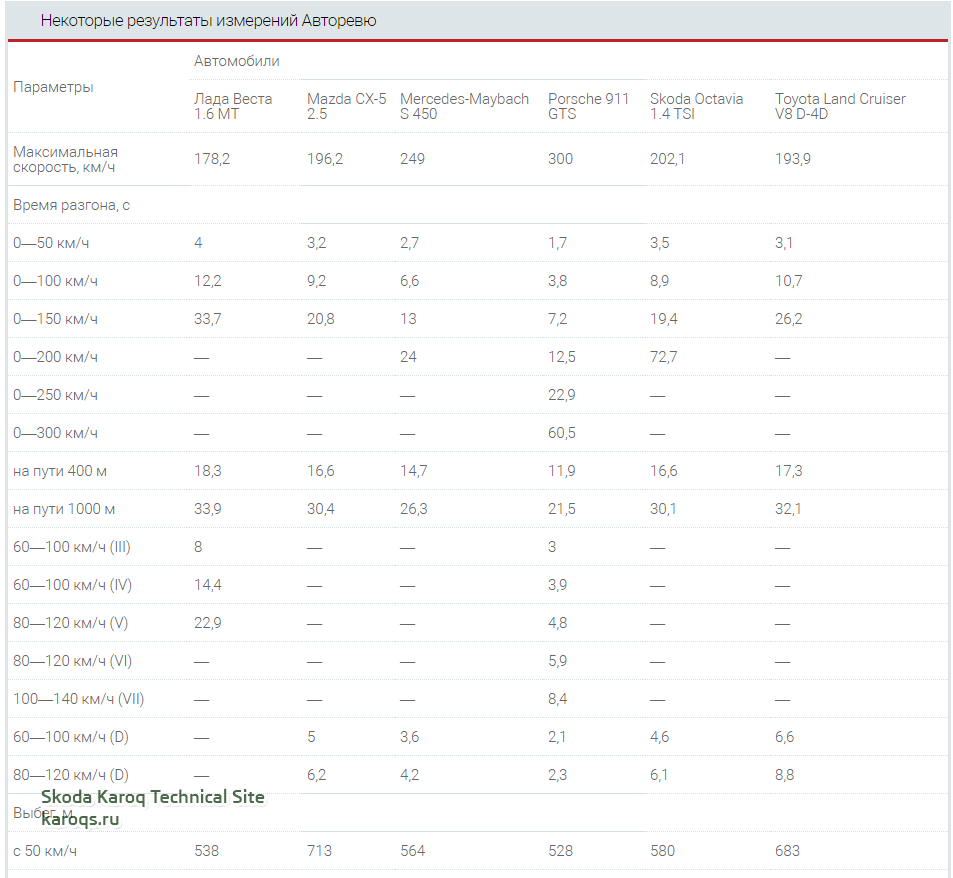Click the 80—120 (VI) value 5,9

(558, 661)
